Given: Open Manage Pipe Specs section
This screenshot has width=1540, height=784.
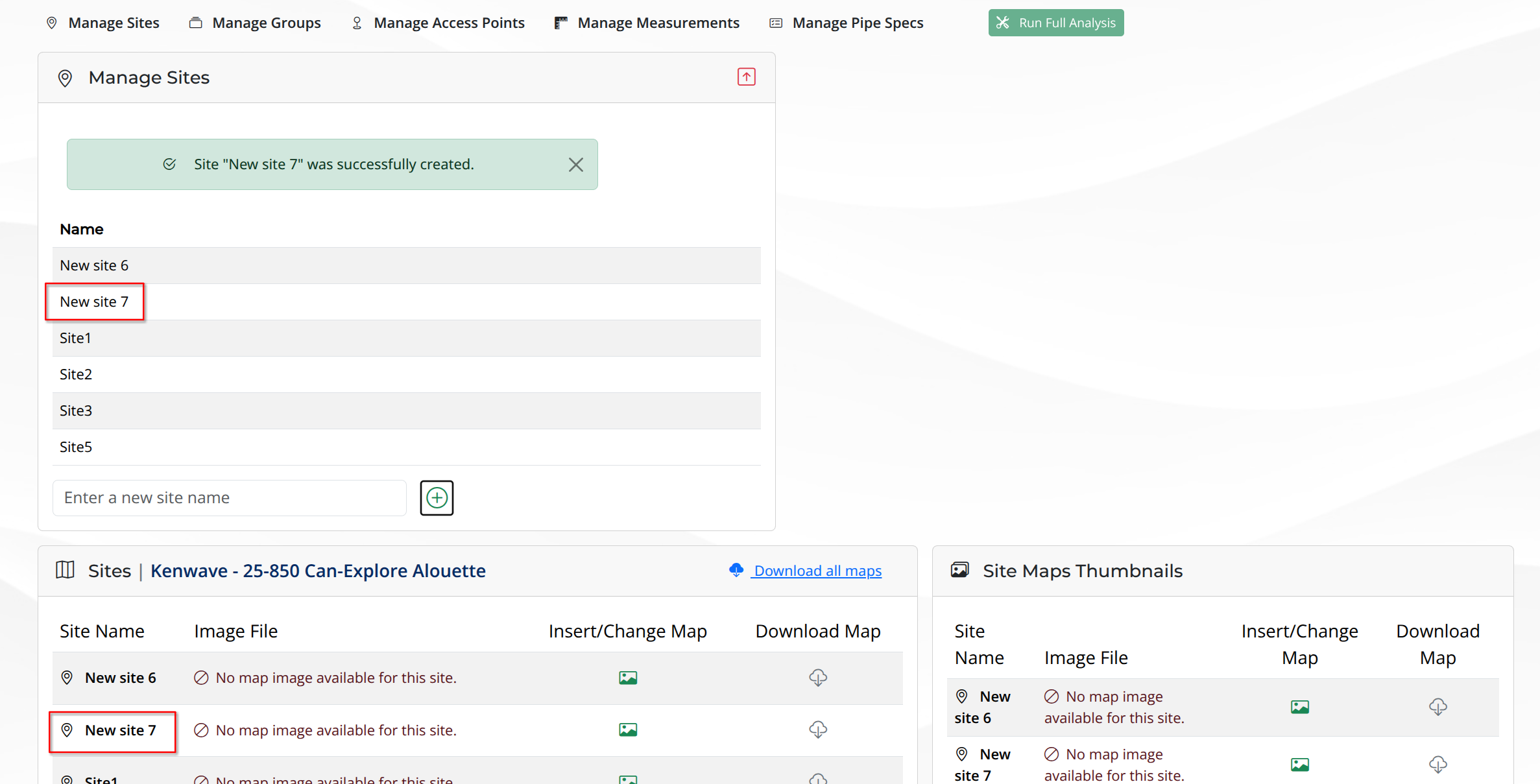Looking at the screenshot, I should tap(846, 23).
